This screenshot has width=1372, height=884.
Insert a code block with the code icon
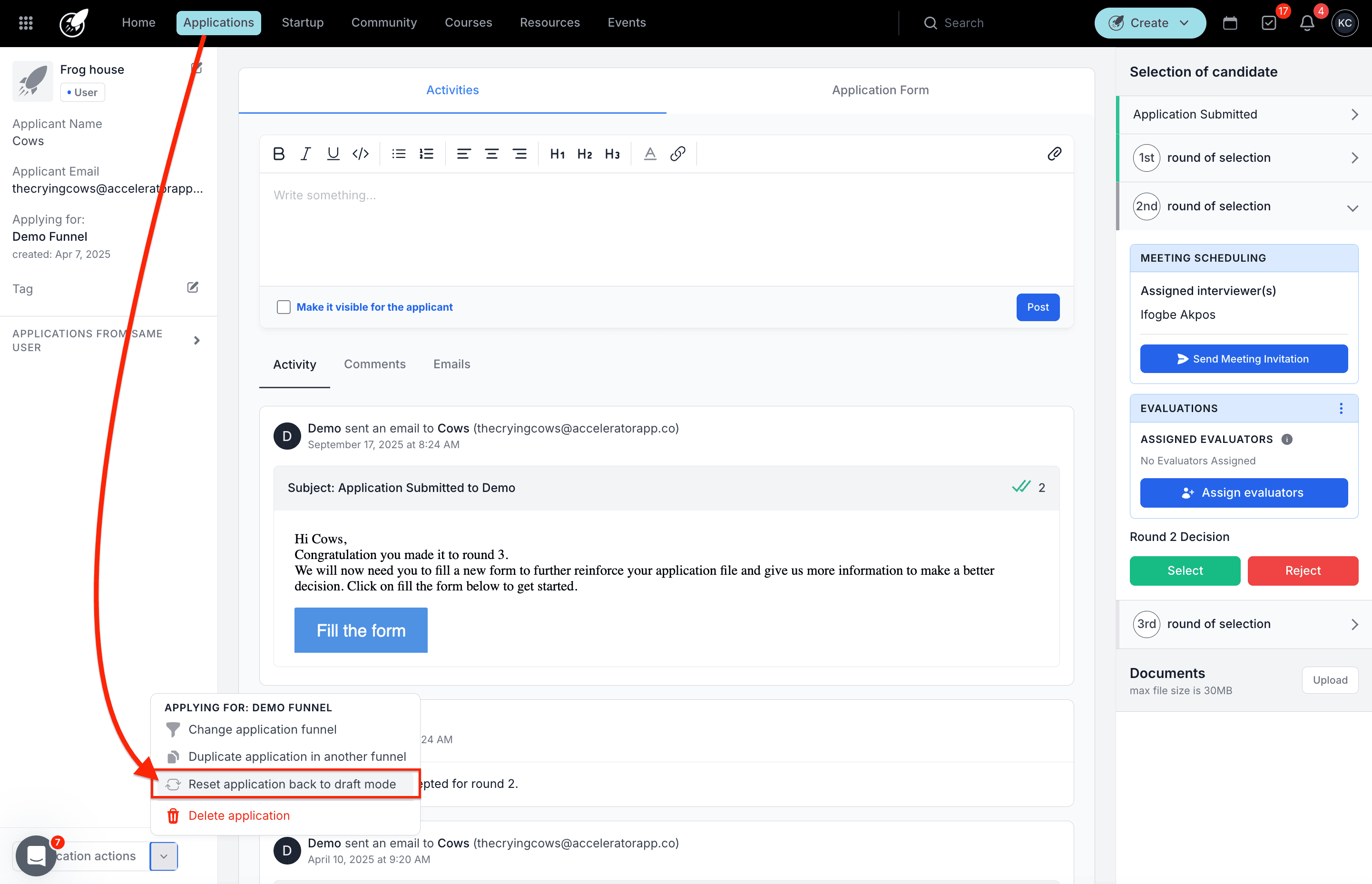[360, 154]
